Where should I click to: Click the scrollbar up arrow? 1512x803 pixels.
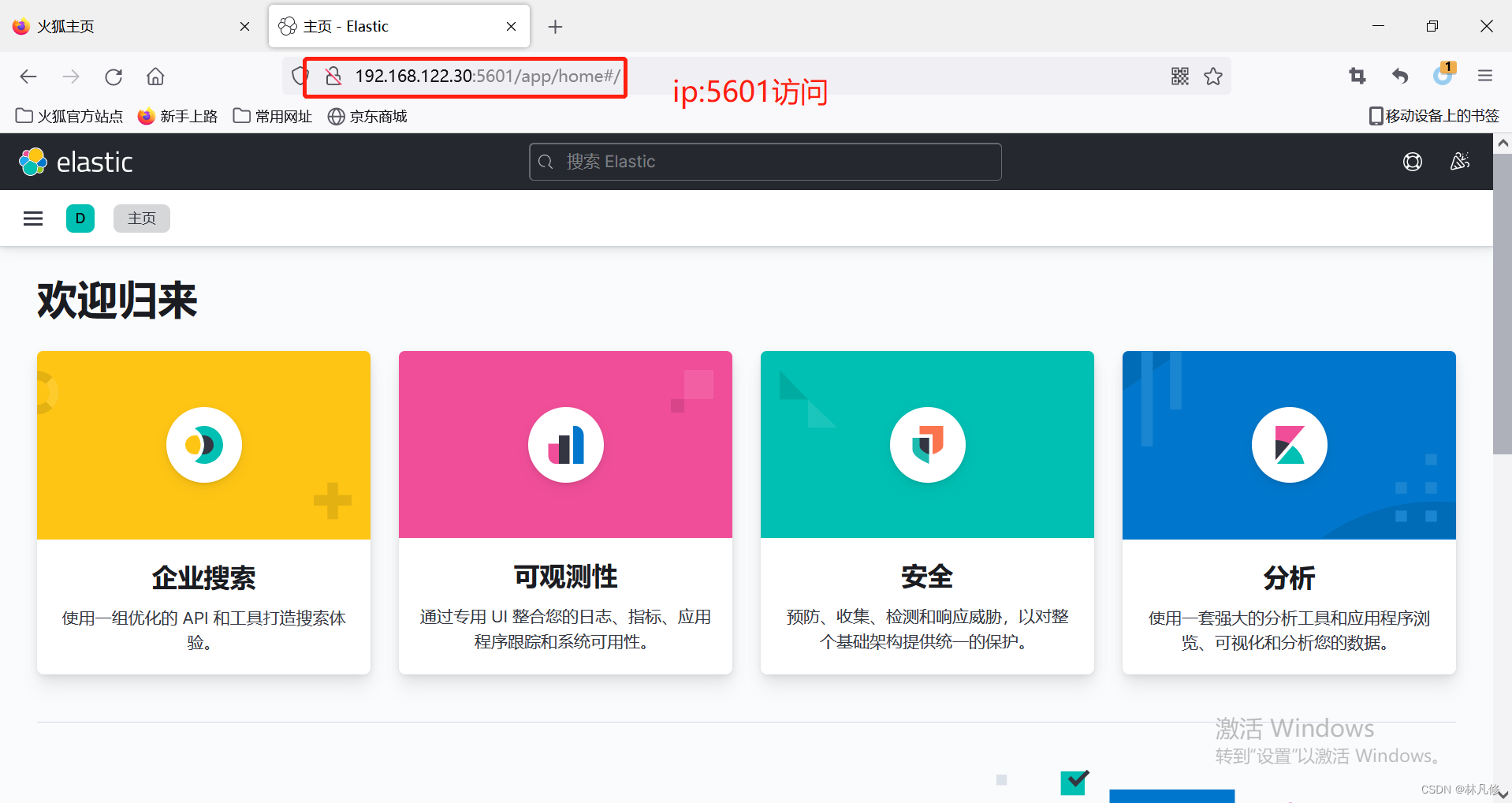pyautogui.click(x=1503, y=144)
